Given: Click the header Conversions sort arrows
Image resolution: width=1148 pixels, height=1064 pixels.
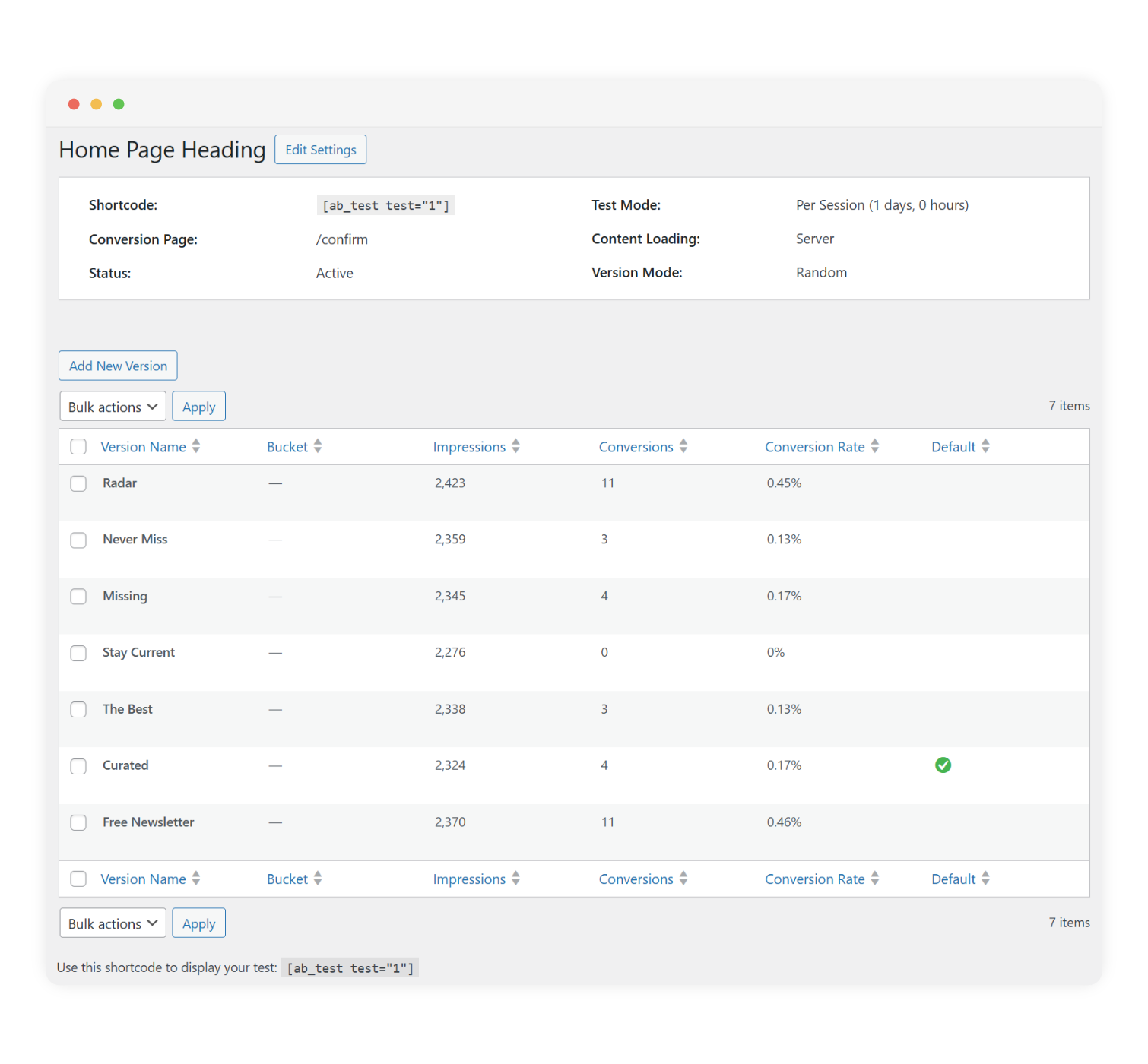Looking at the screenshot, I should (683, 446).
